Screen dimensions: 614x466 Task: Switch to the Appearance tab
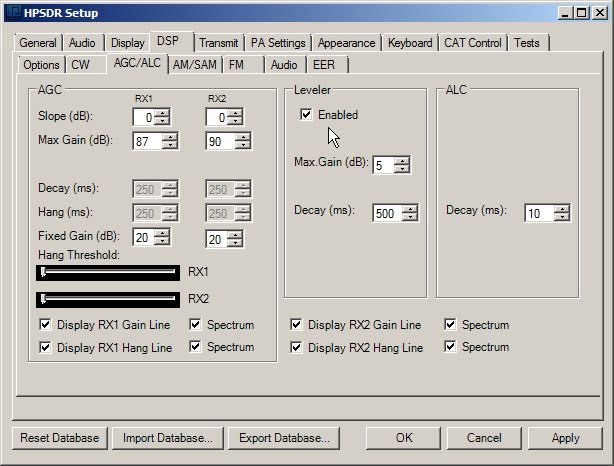(346, 43)
